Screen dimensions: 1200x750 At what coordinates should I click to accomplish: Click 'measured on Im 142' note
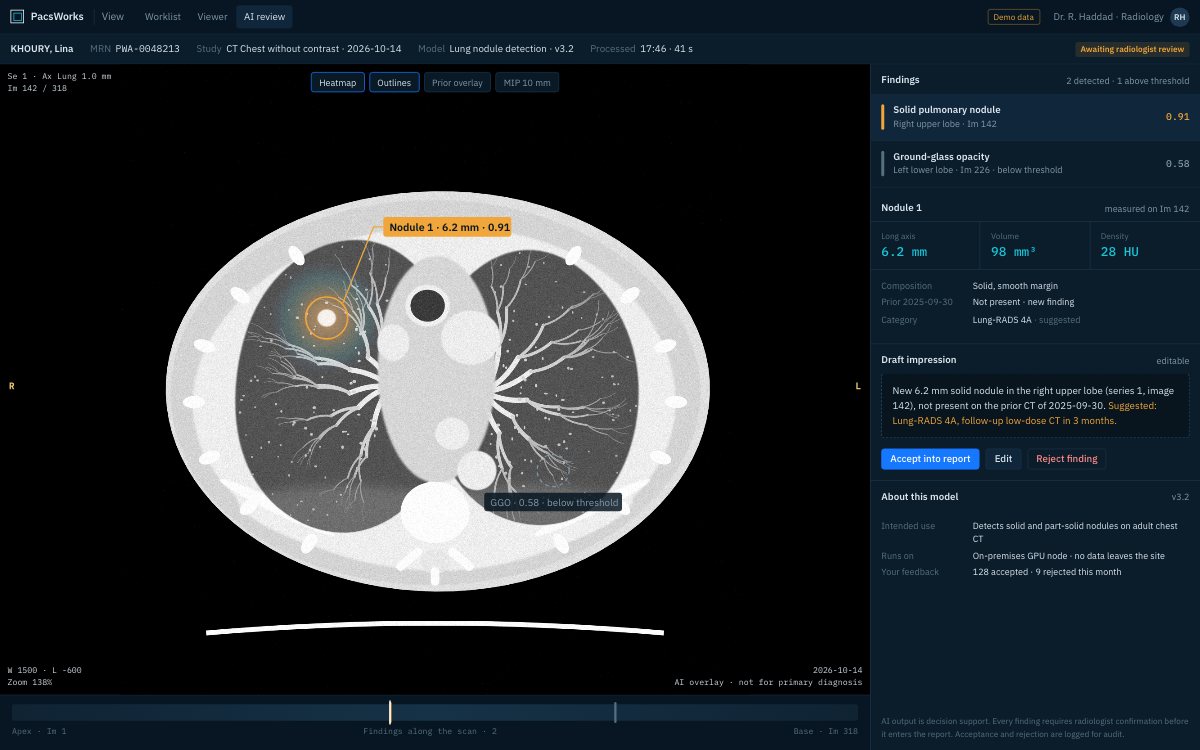click(1147, 208)
